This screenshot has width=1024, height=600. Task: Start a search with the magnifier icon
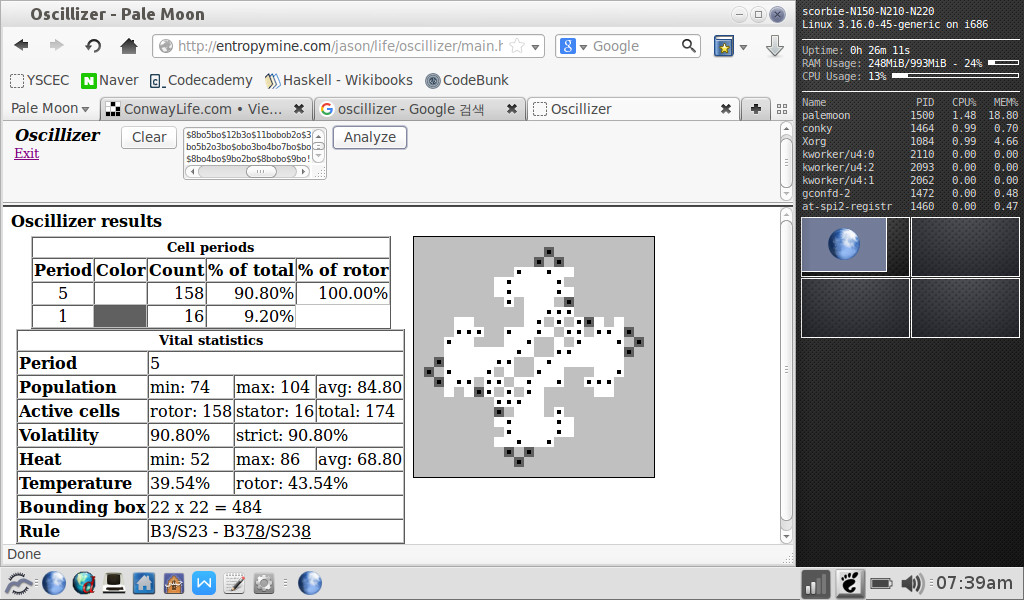[688, 46]
